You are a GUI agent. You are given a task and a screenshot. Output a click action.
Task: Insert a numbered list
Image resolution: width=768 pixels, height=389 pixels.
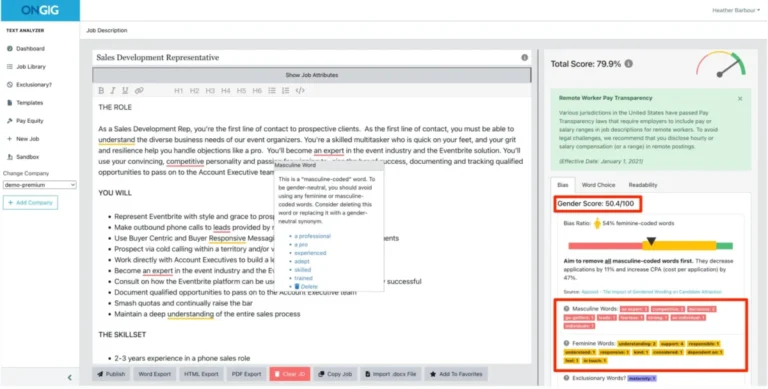pyautogui.click(x=286, y=91)
